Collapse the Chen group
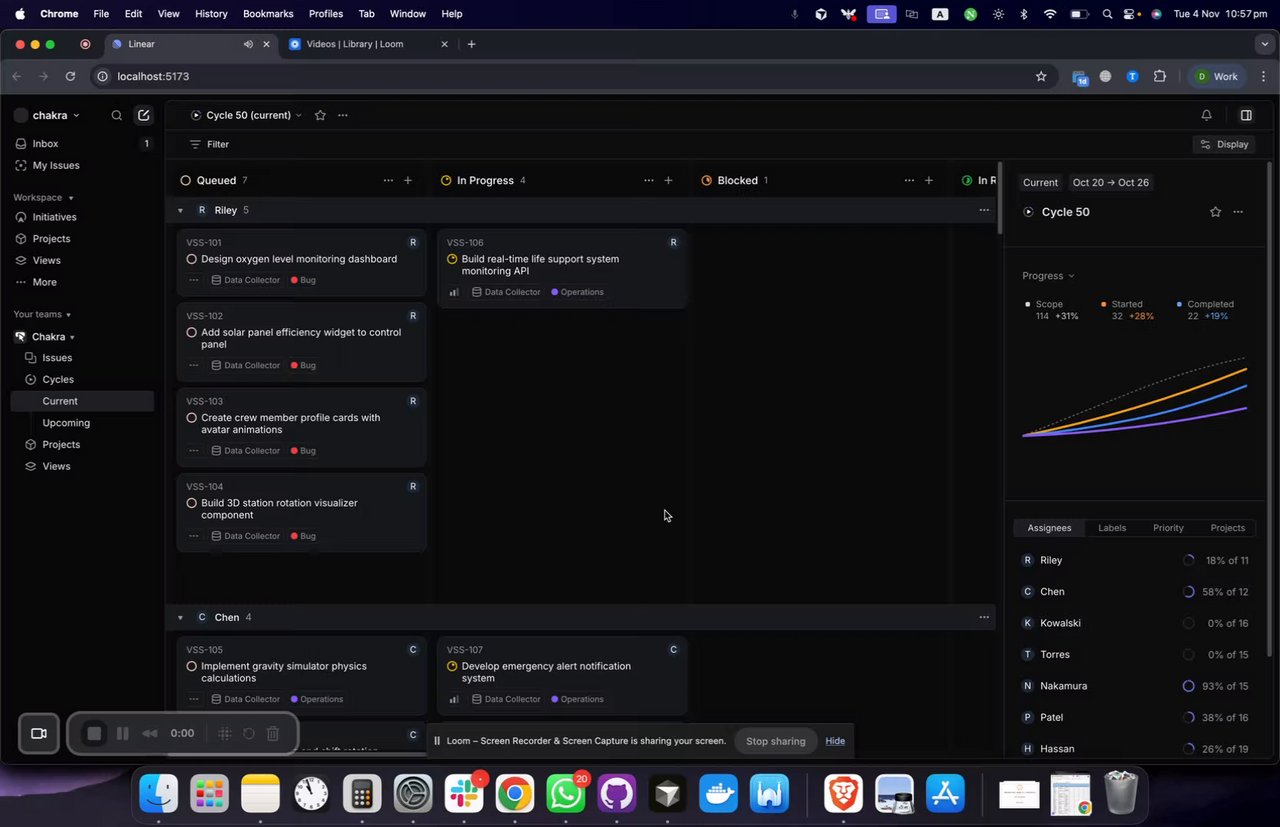The width and height of the screenshot is (1280, 827). point(180,617)
